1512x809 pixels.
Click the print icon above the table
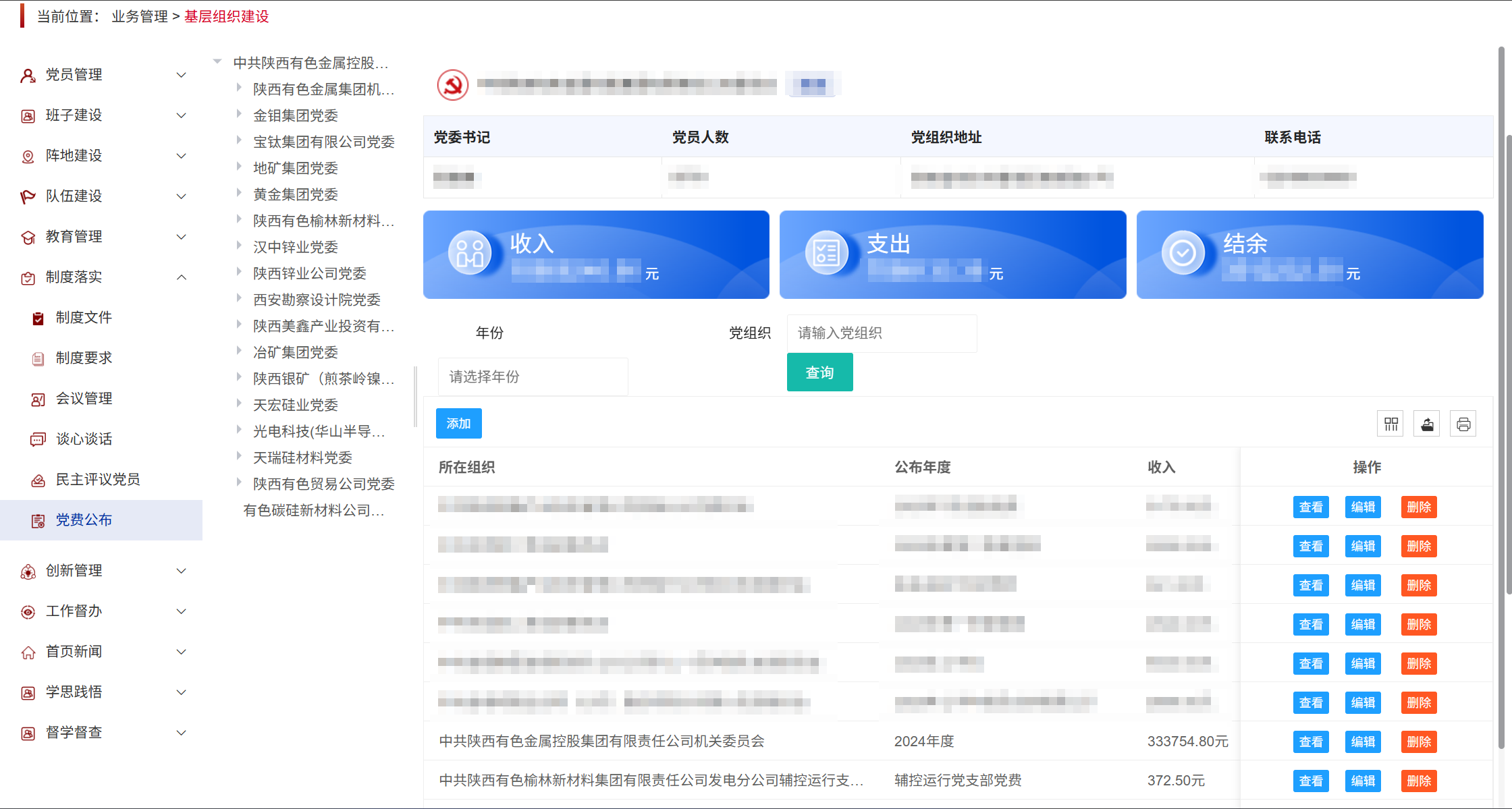tap(1463, 423)
